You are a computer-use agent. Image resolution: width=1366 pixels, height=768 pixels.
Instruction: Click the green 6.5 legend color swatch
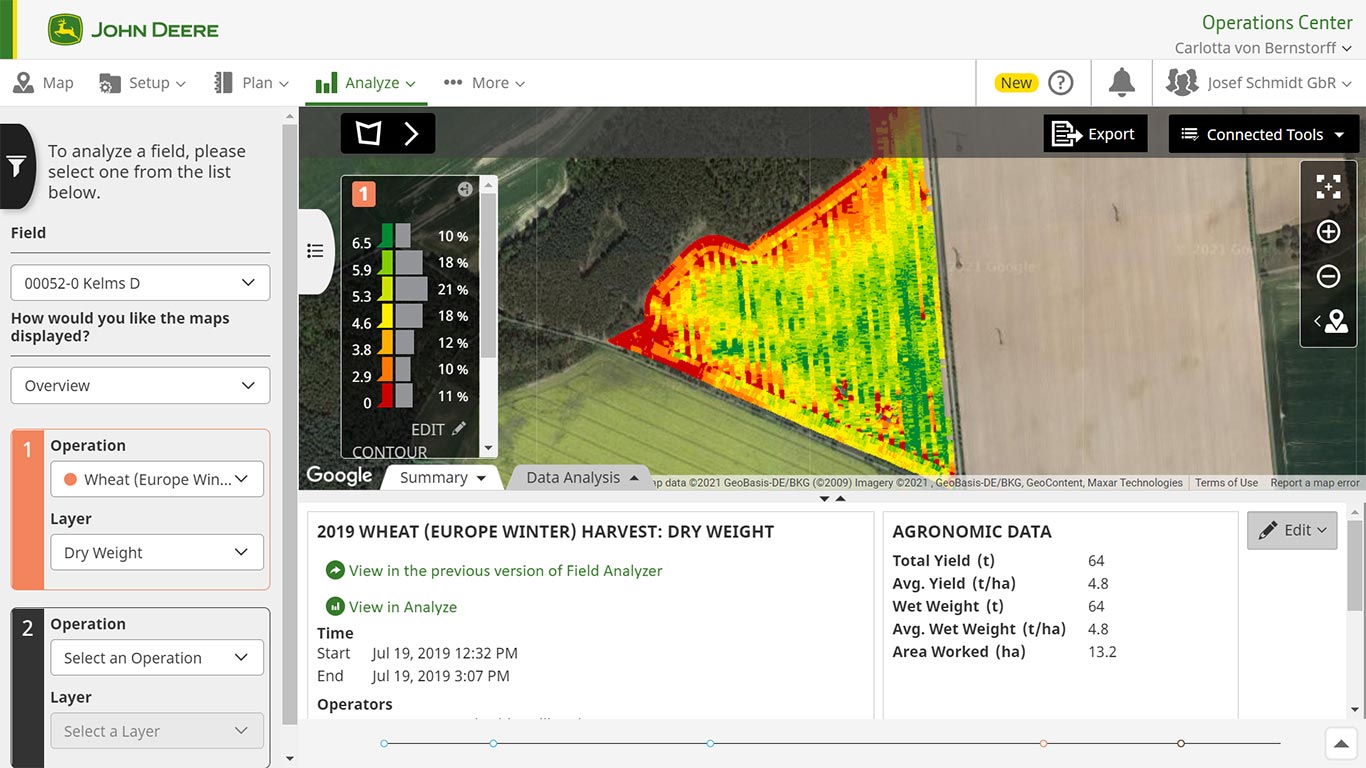(x=386, y=236)
